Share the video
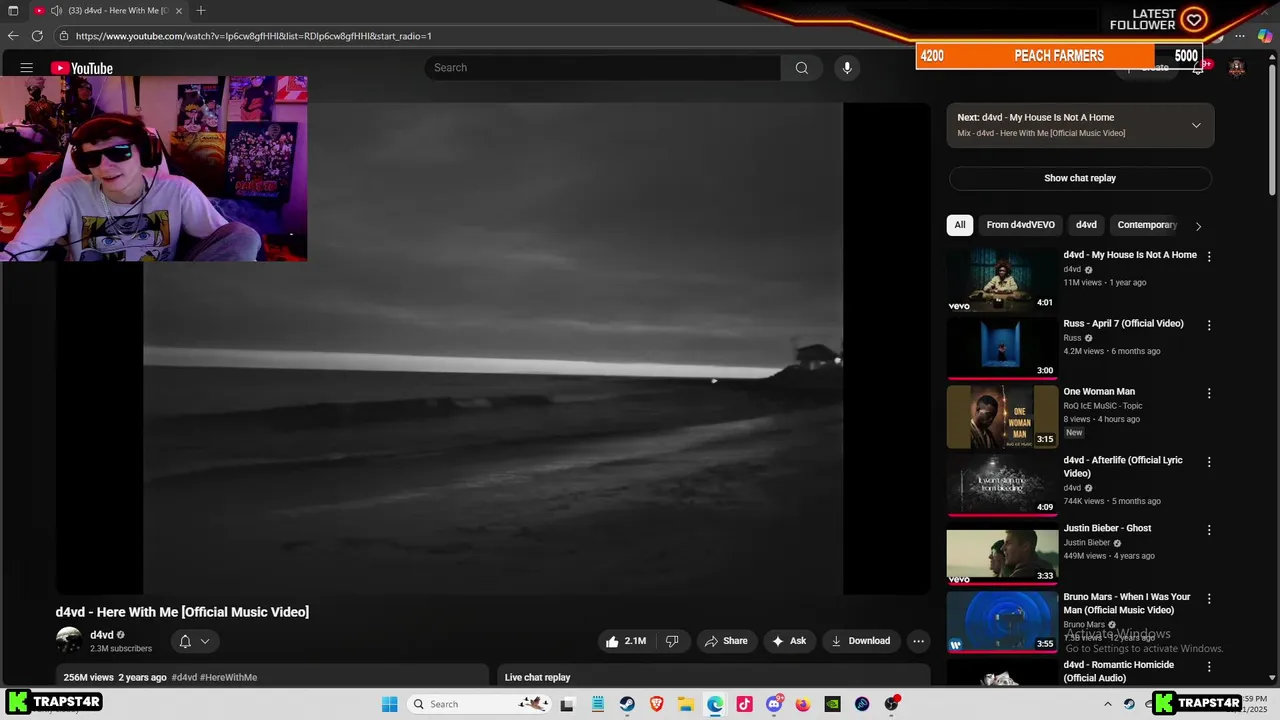This screenshot has height=720, width=1280. (x=726, y=641)
